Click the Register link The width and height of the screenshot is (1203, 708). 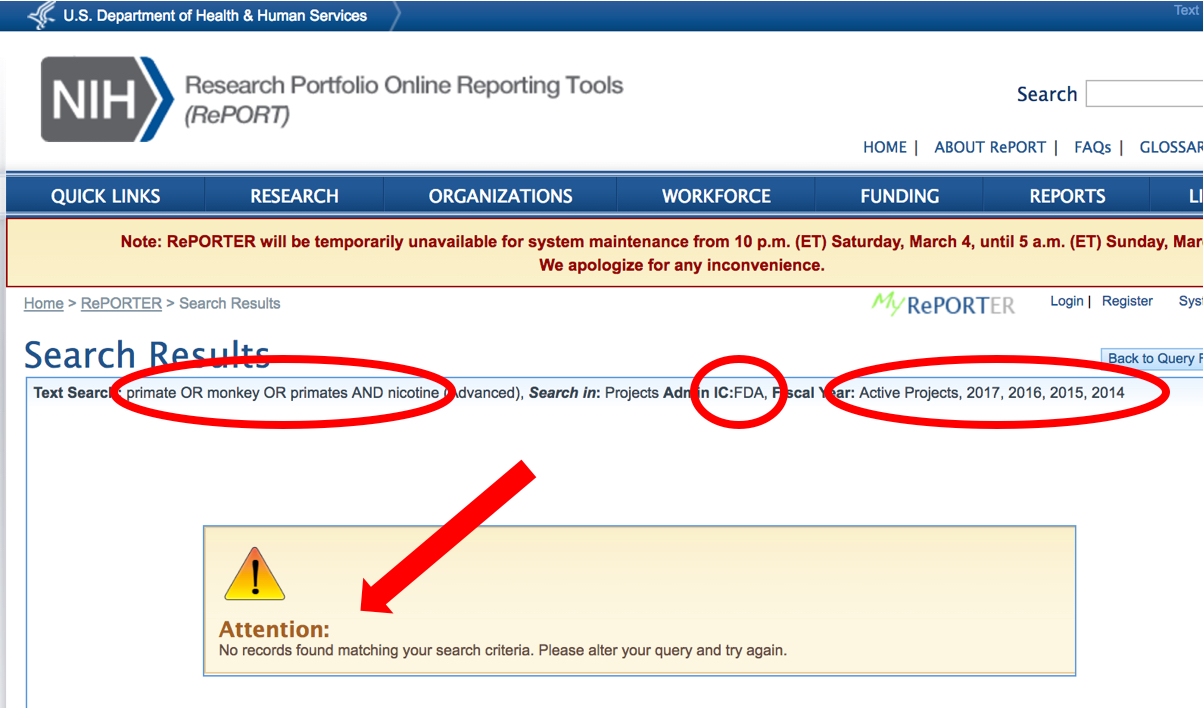[1127, 301]
